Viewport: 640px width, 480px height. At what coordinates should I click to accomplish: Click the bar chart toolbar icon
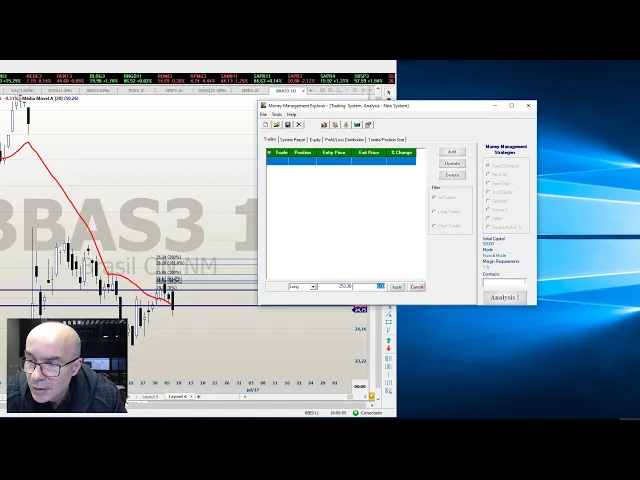coord(324,125)
